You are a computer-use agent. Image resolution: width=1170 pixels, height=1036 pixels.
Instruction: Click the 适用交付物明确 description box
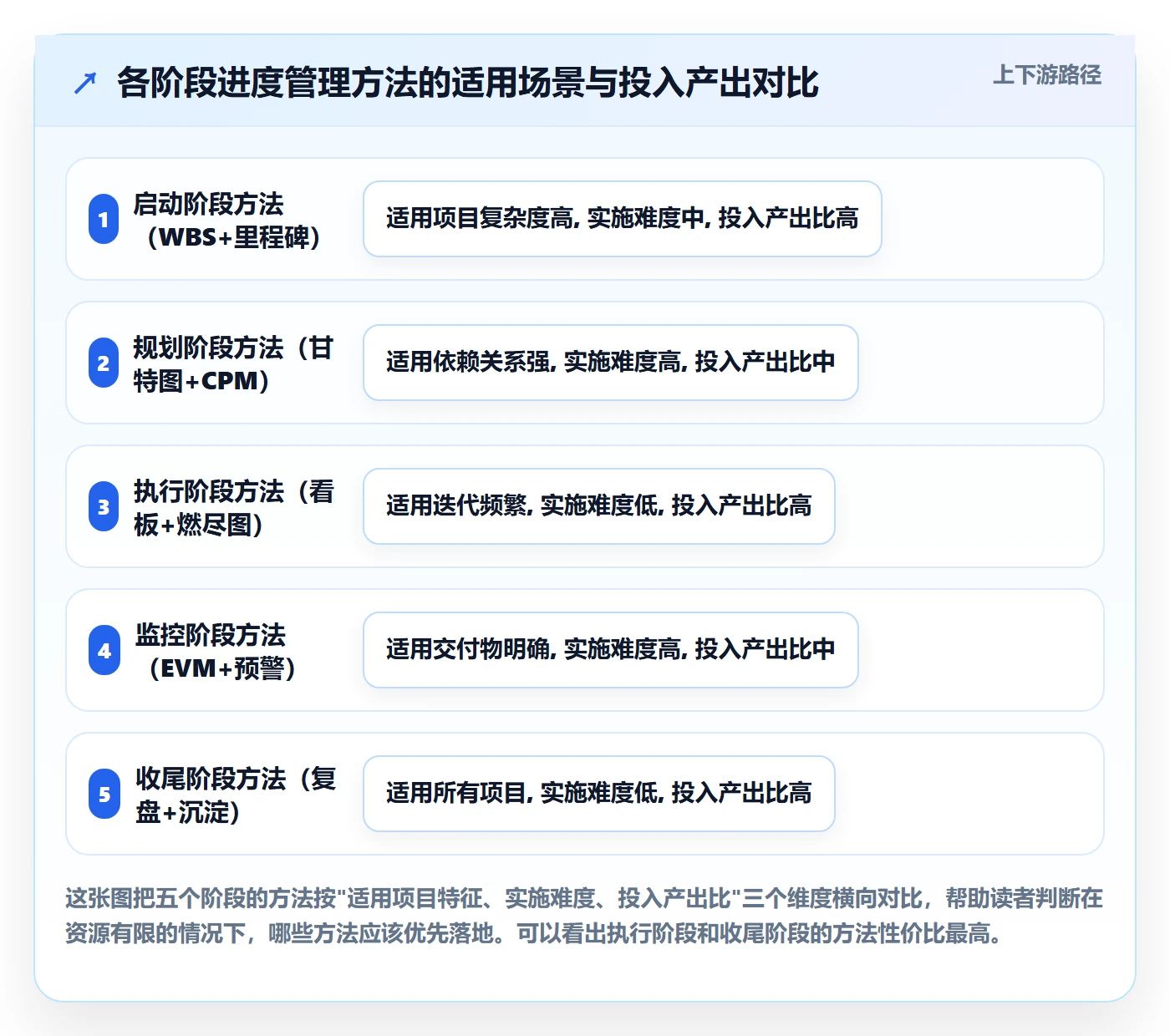[x=611, y=650]
